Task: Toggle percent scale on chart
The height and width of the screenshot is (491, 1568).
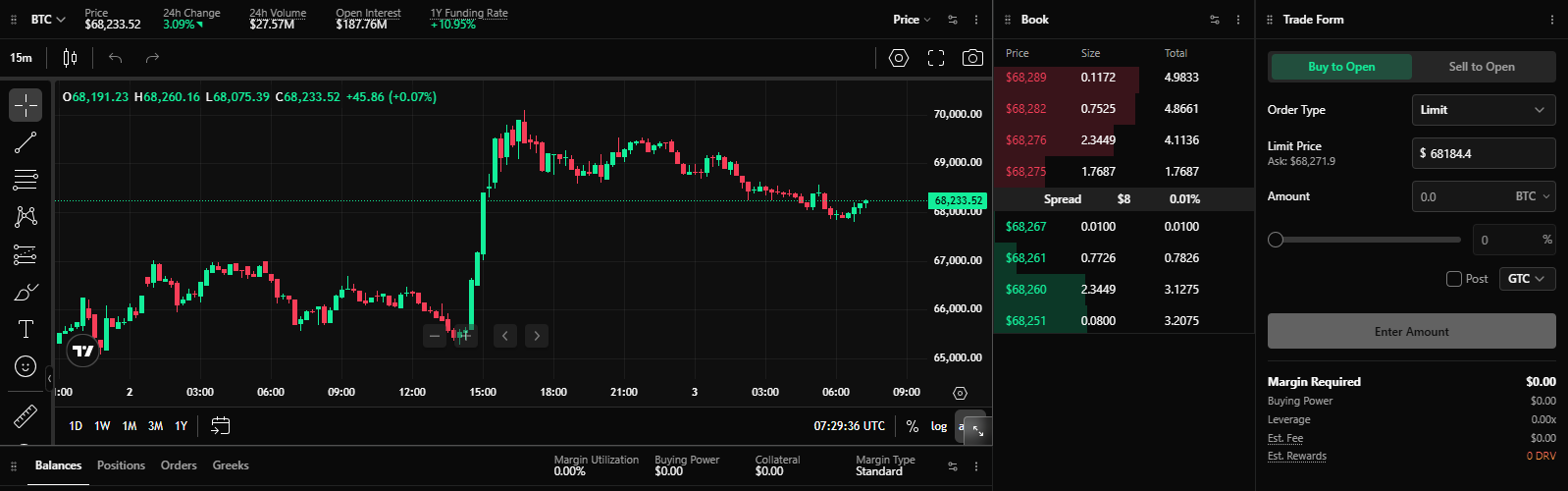Action: point(913,426)
